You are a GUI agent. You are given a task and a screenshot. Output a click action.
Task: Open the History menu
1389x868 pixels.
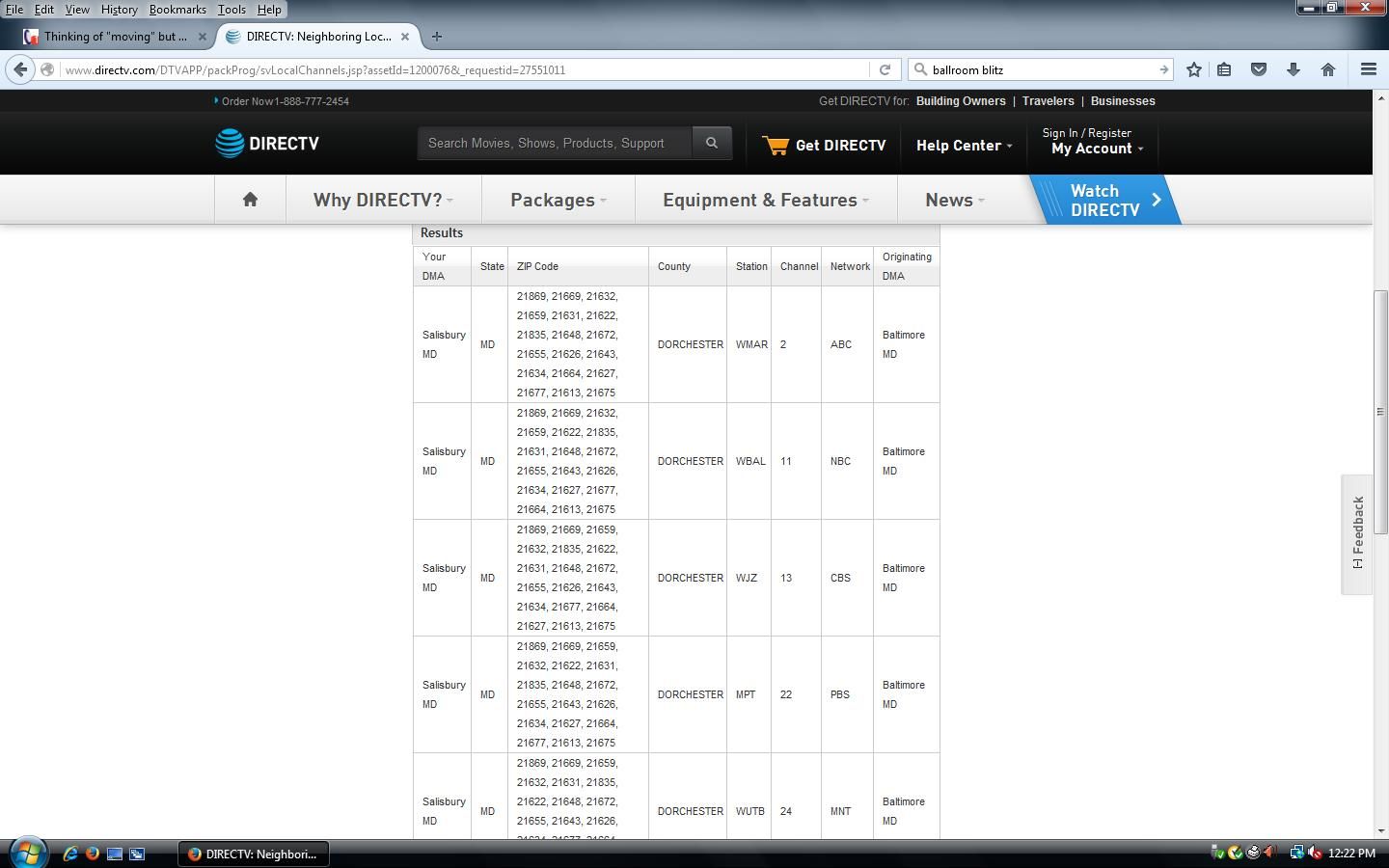(x=119, y=9)
